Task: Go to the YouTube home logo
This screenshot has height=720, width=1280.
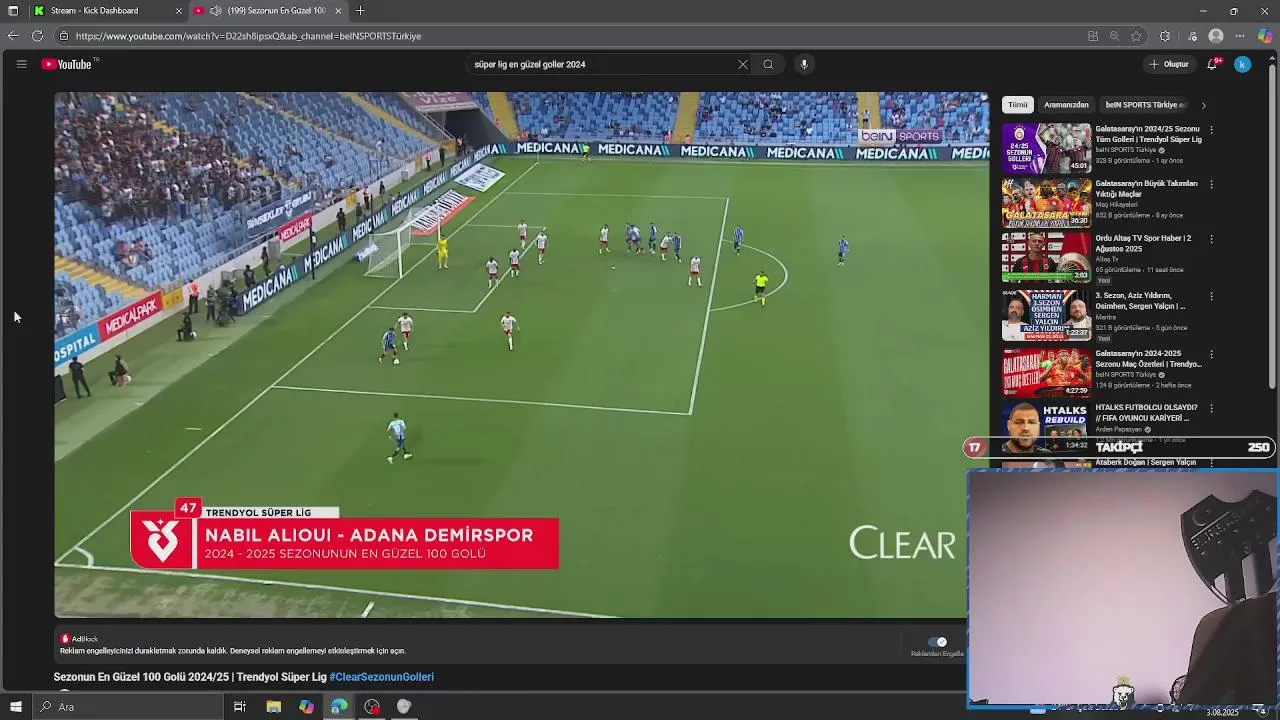Action: pos(67,64)
